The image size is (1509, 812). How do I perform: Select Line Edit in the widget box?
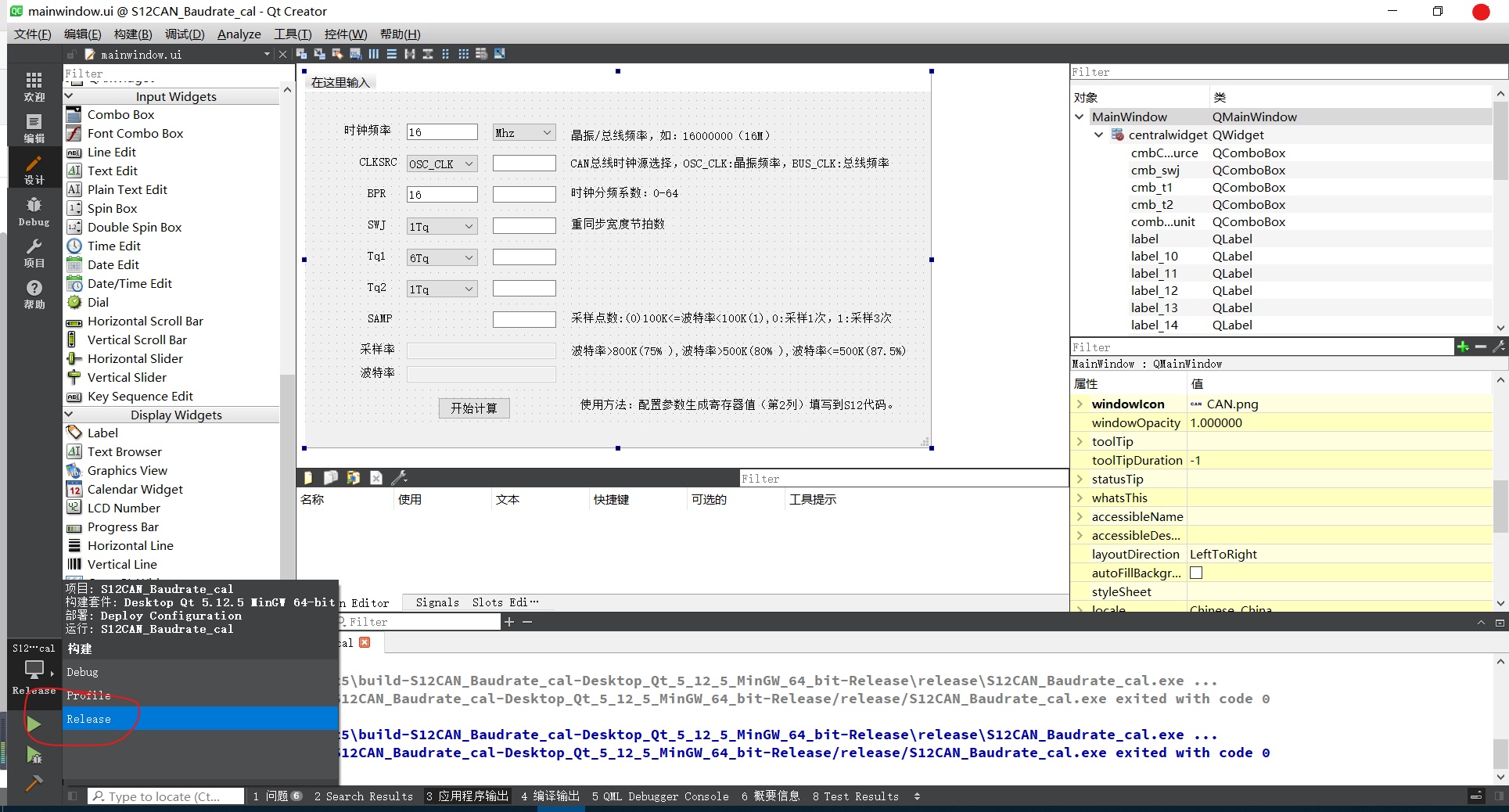click(x=112, y=152)
